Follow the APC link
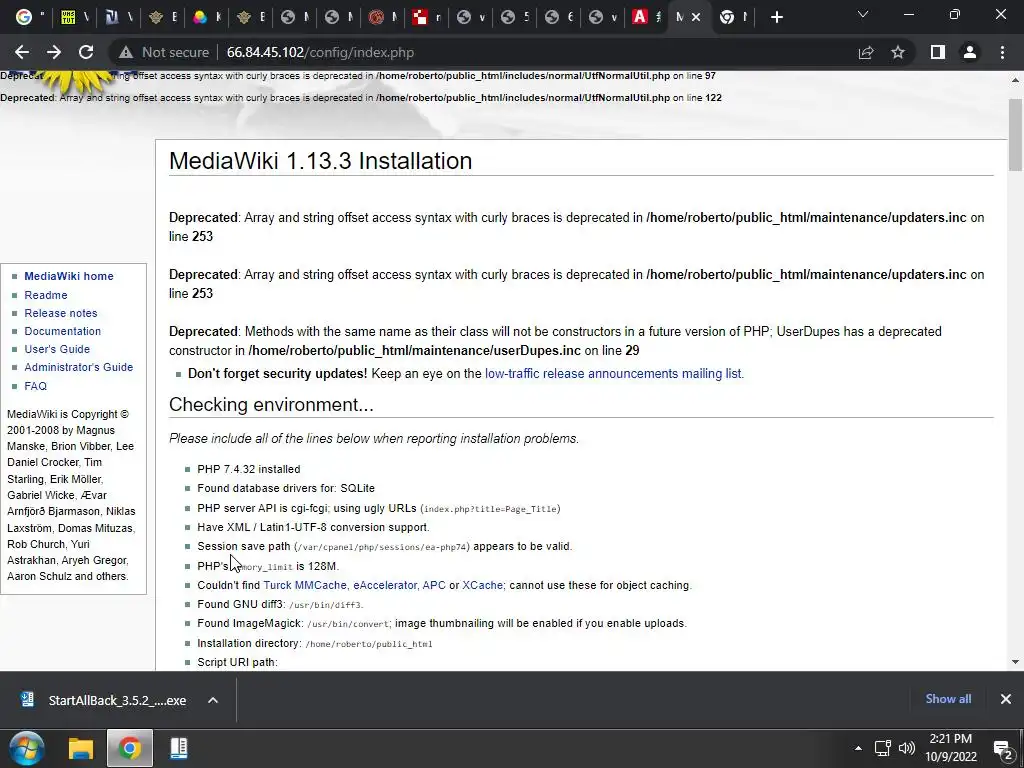This screenshot has height=768, width=1024. coord(434,585)
